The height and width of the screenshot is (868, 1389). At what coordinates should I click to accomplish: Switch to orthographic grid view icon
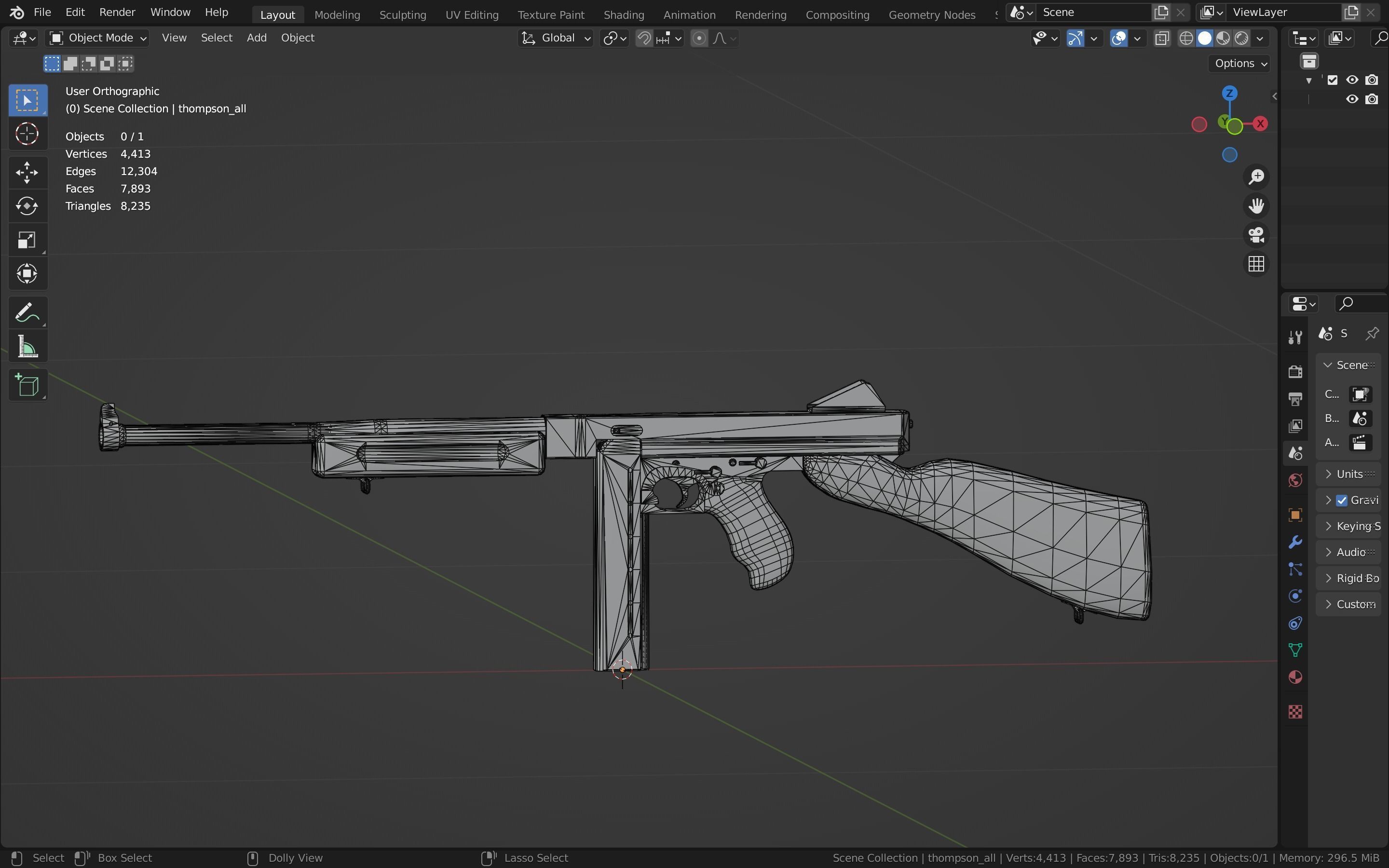pos(1256,264)
